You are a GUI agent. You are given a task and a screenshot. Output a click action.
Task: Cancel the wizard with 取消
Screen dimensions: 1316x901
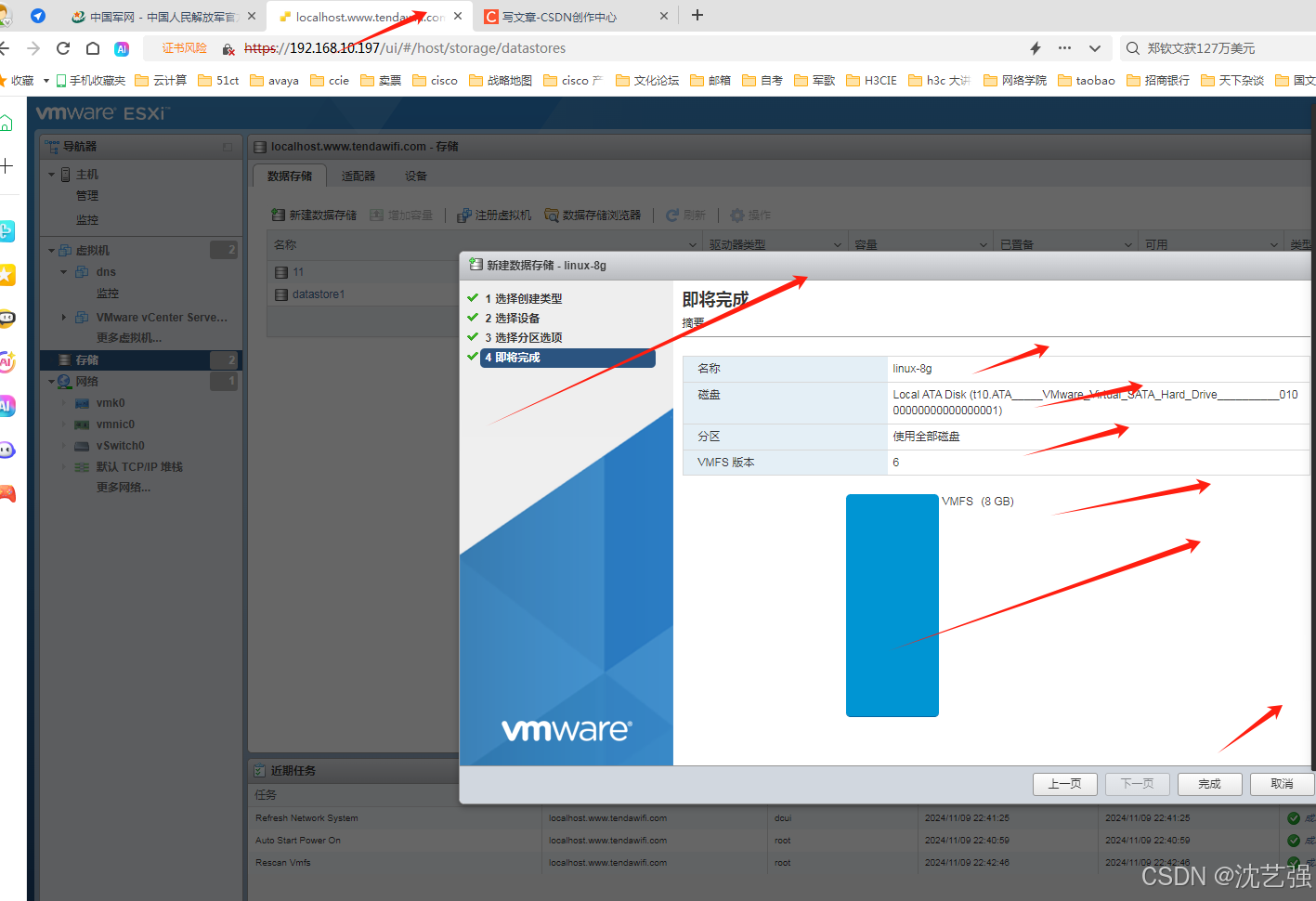(x=1283, y=784)
